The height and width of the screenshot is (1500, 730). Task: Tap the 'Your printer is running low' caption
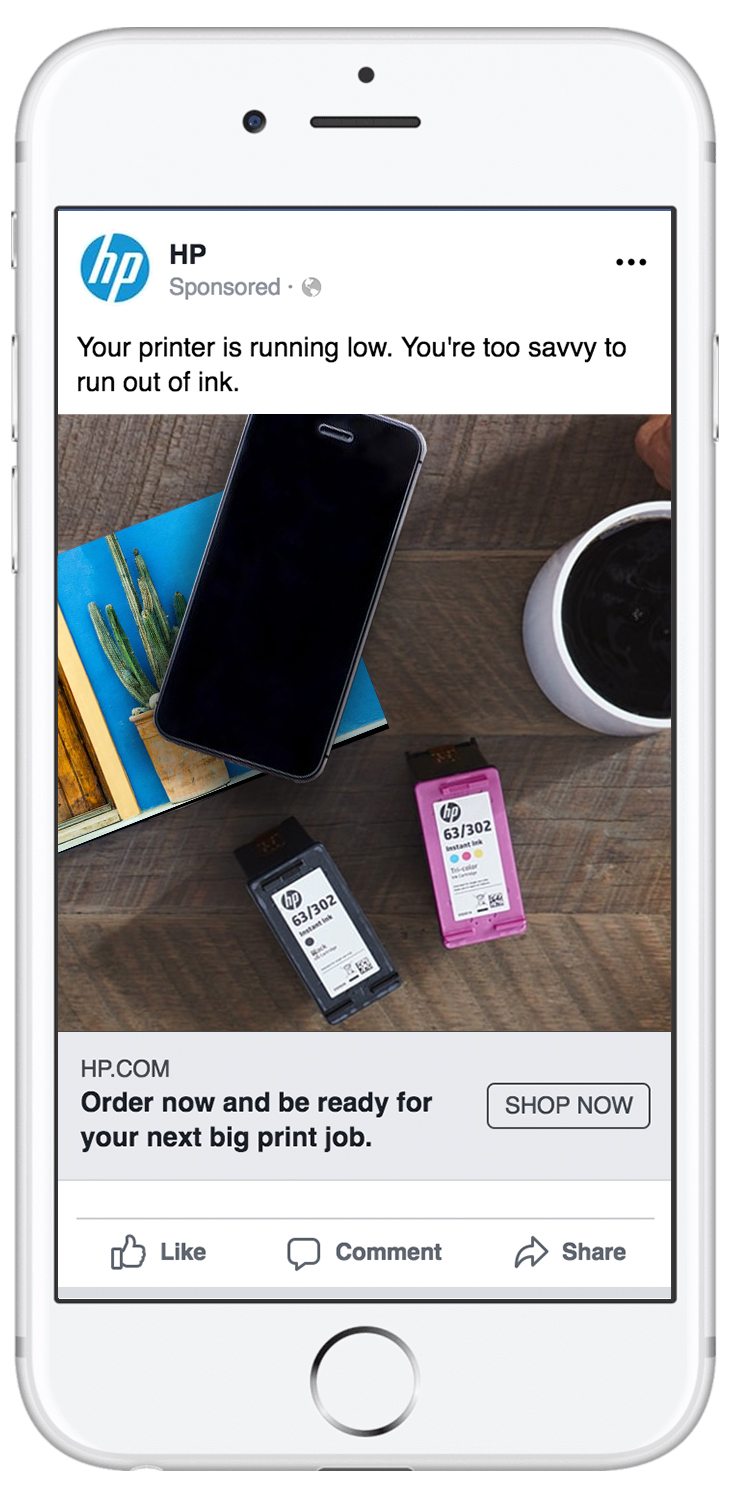[351, 364]
